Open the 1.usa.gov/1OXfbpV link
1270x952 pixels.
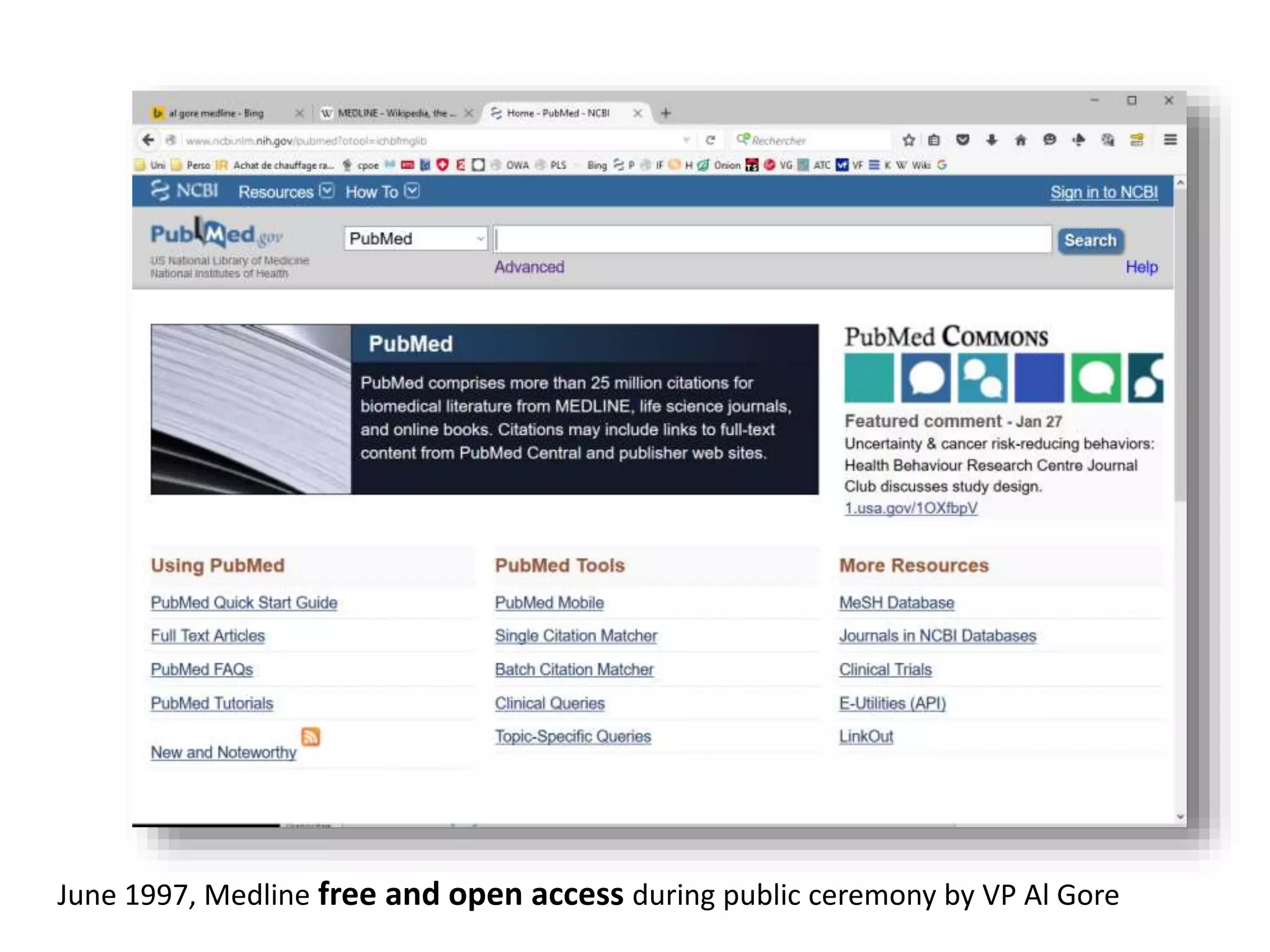pyautogui.click(x=911, y=508)
